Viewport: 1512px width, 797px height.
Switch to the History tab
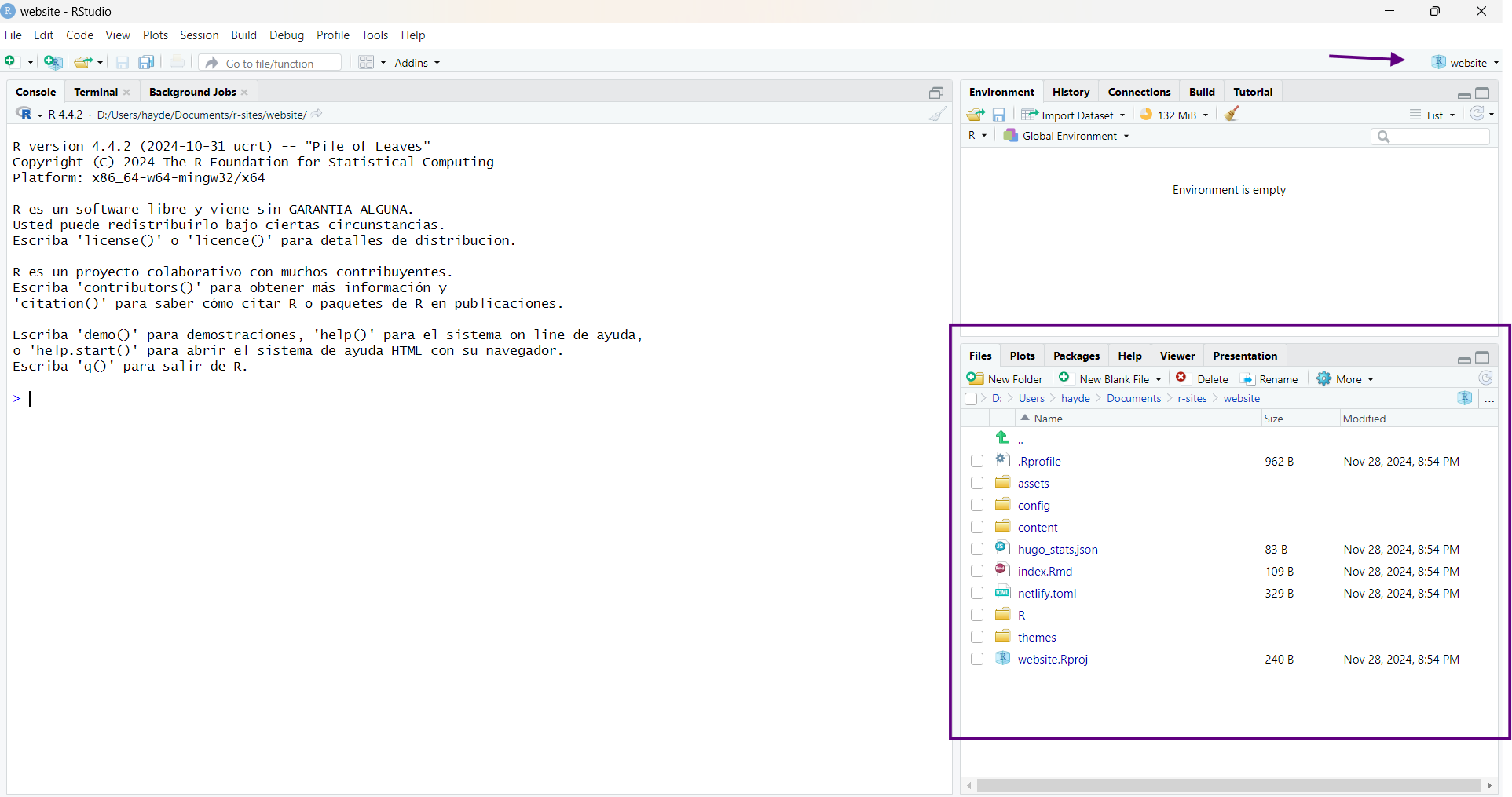[1071, 92]
